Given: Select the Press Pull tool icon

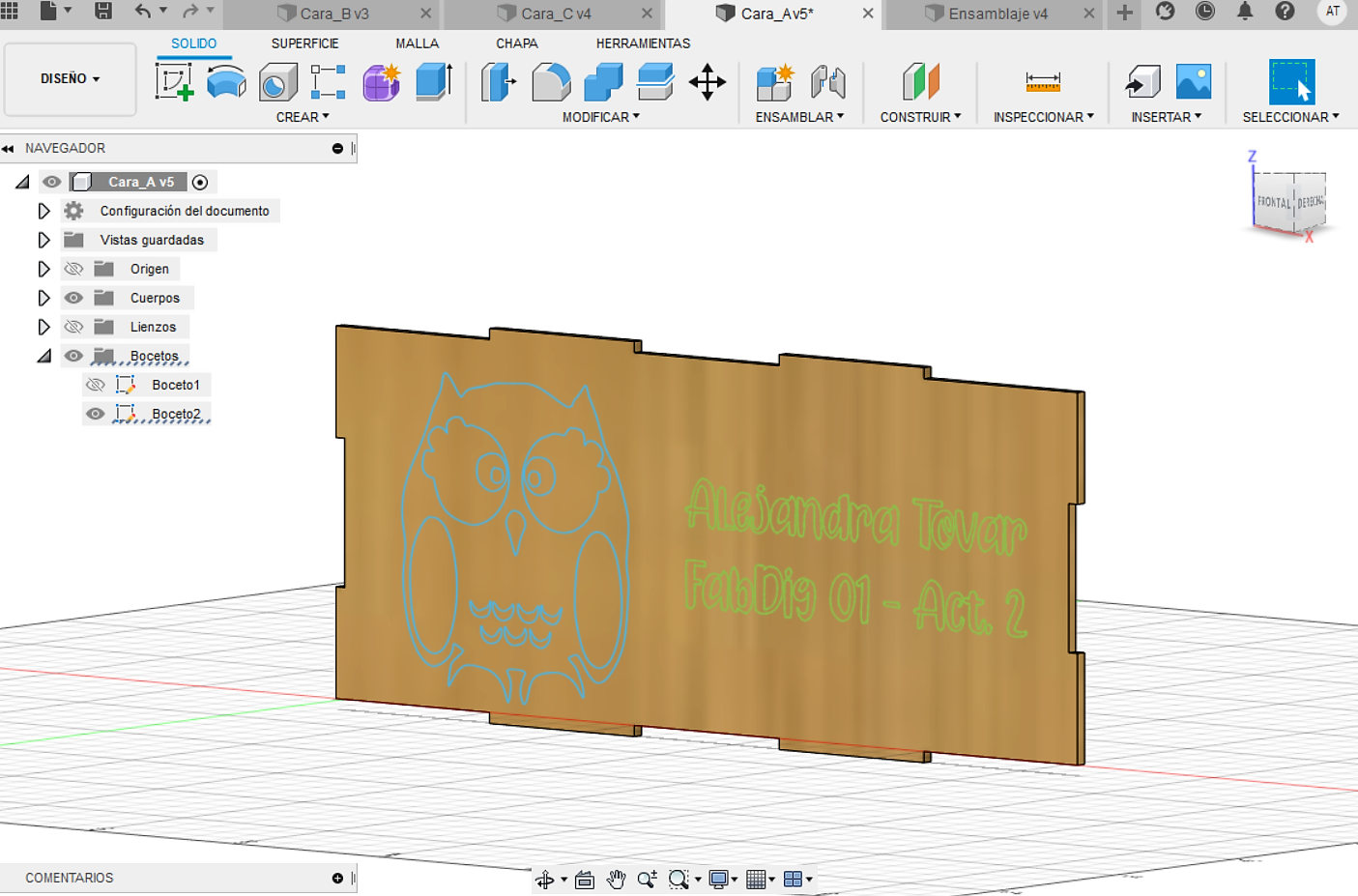Looking at the screenshot, I should coord(499,82).
